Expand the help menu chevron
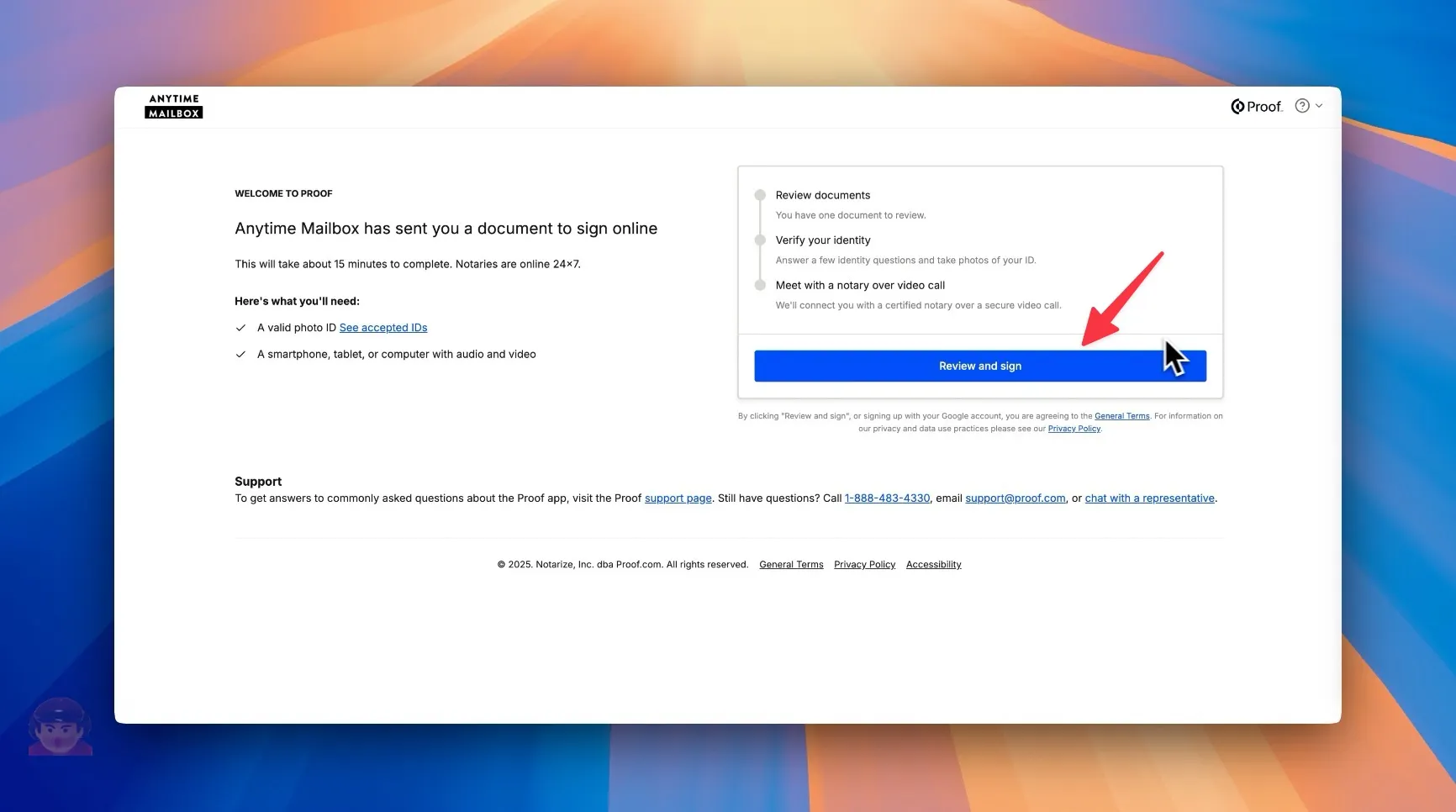 click(1319, 106)
